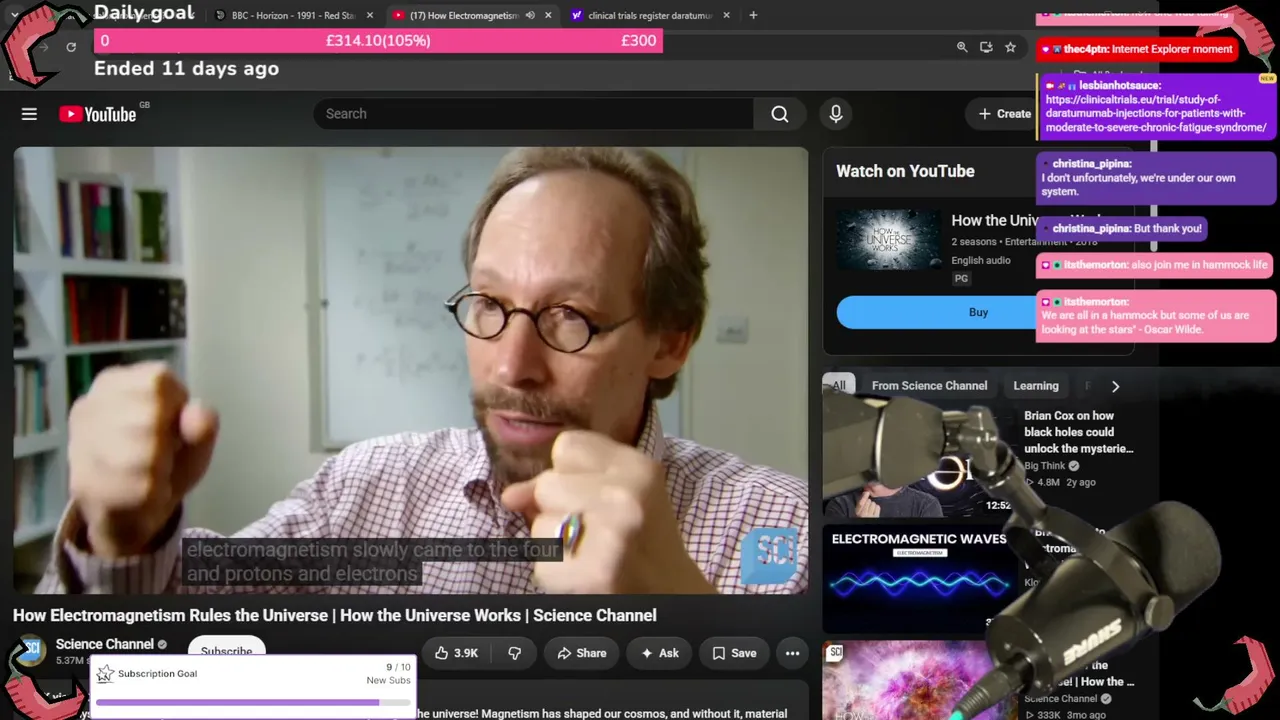This screenshot has height=720, width=1280.
Task: Reload the page in the browser
Action: point(71,47)
